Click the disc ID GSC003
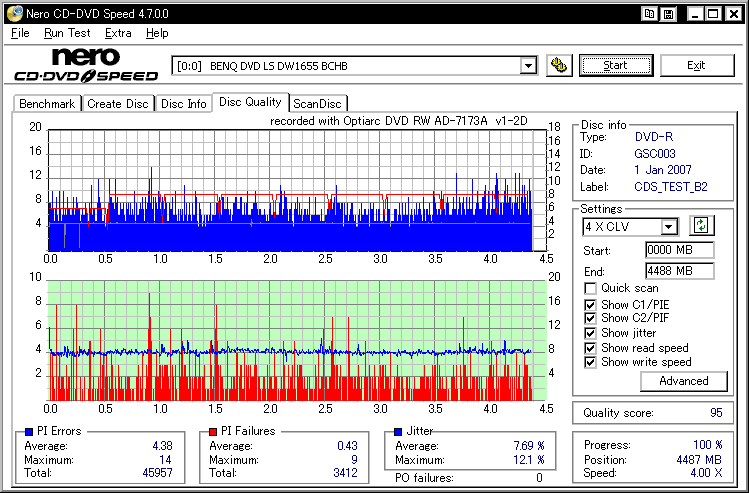The width and height of the screenshot is (749, 493). pyautogui.click(x=655, y=154)
